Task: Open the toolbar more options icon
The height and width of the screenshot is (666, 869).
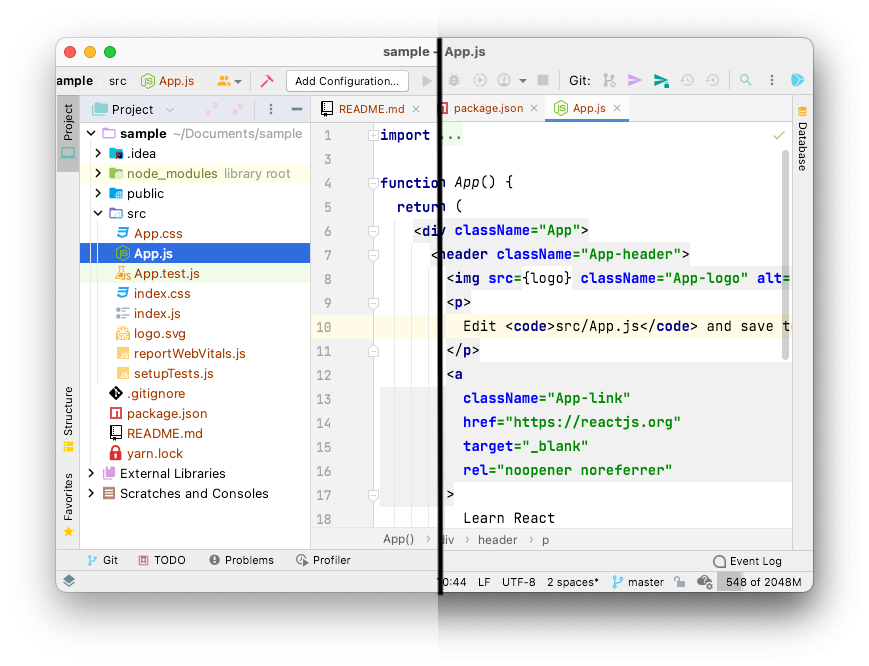Action: point(771,80)
